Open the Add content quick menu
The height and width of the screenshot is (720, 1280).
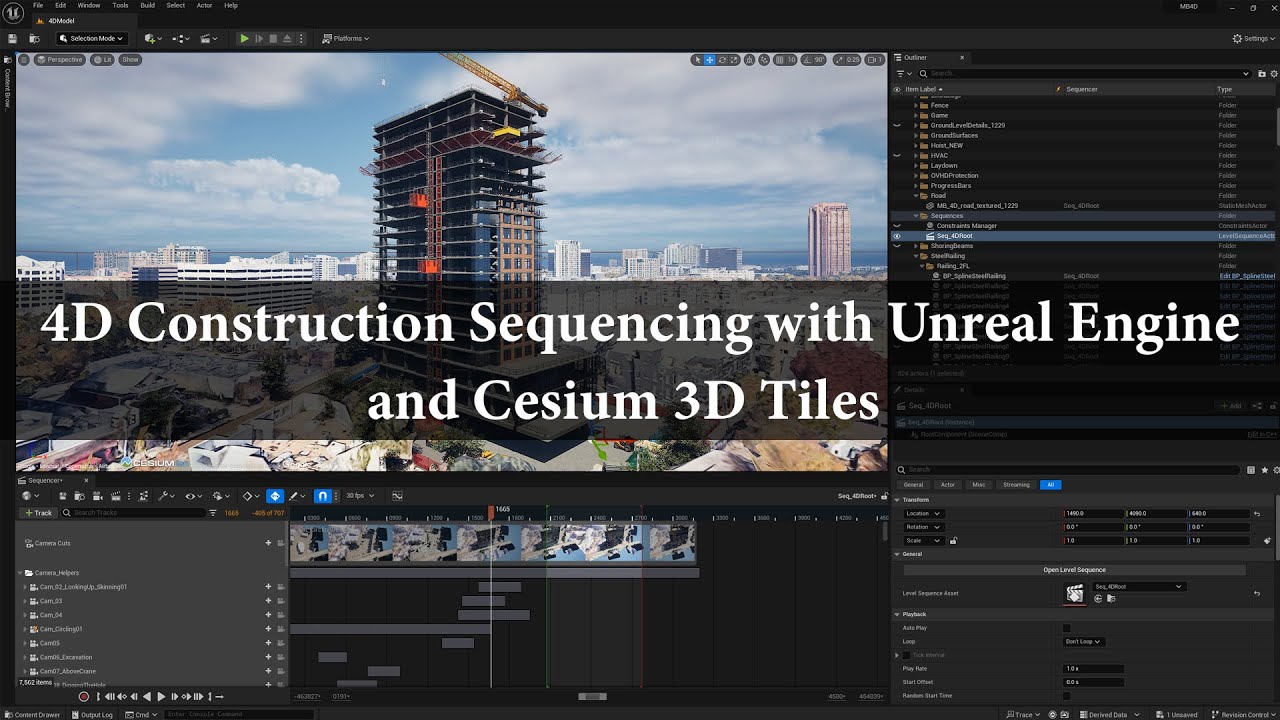coord(153,38)
